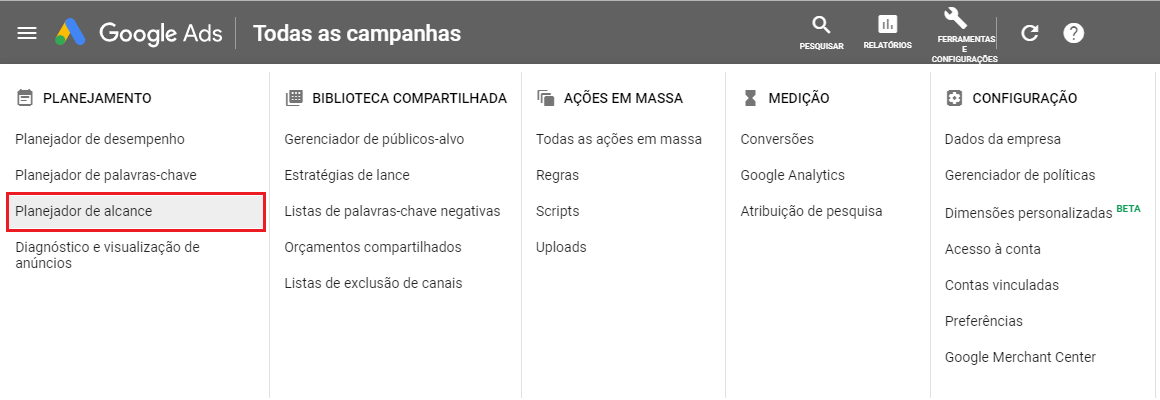The image size is (1160, 400).
Task: Open Scripts under Ações em massa
Action: pos(557,211)
